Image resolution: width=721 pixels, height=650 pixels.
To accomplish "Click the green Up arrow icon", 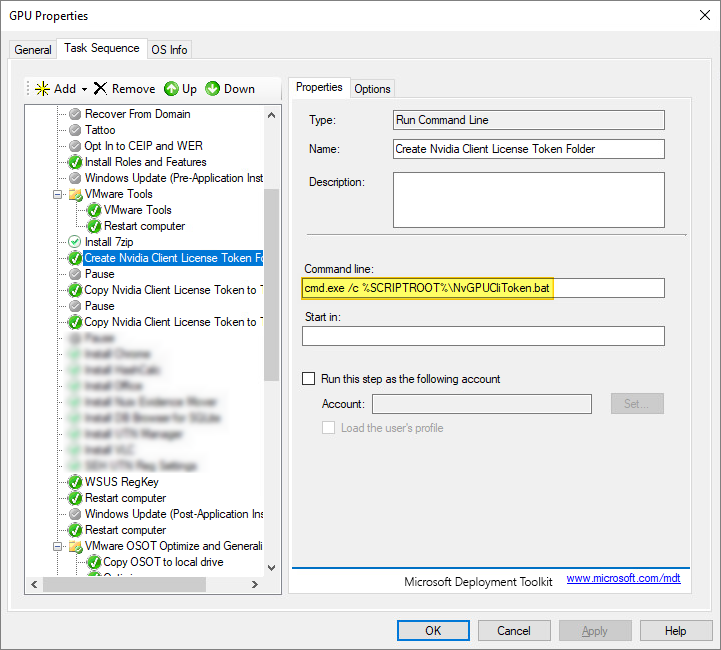I will [171, 89].
